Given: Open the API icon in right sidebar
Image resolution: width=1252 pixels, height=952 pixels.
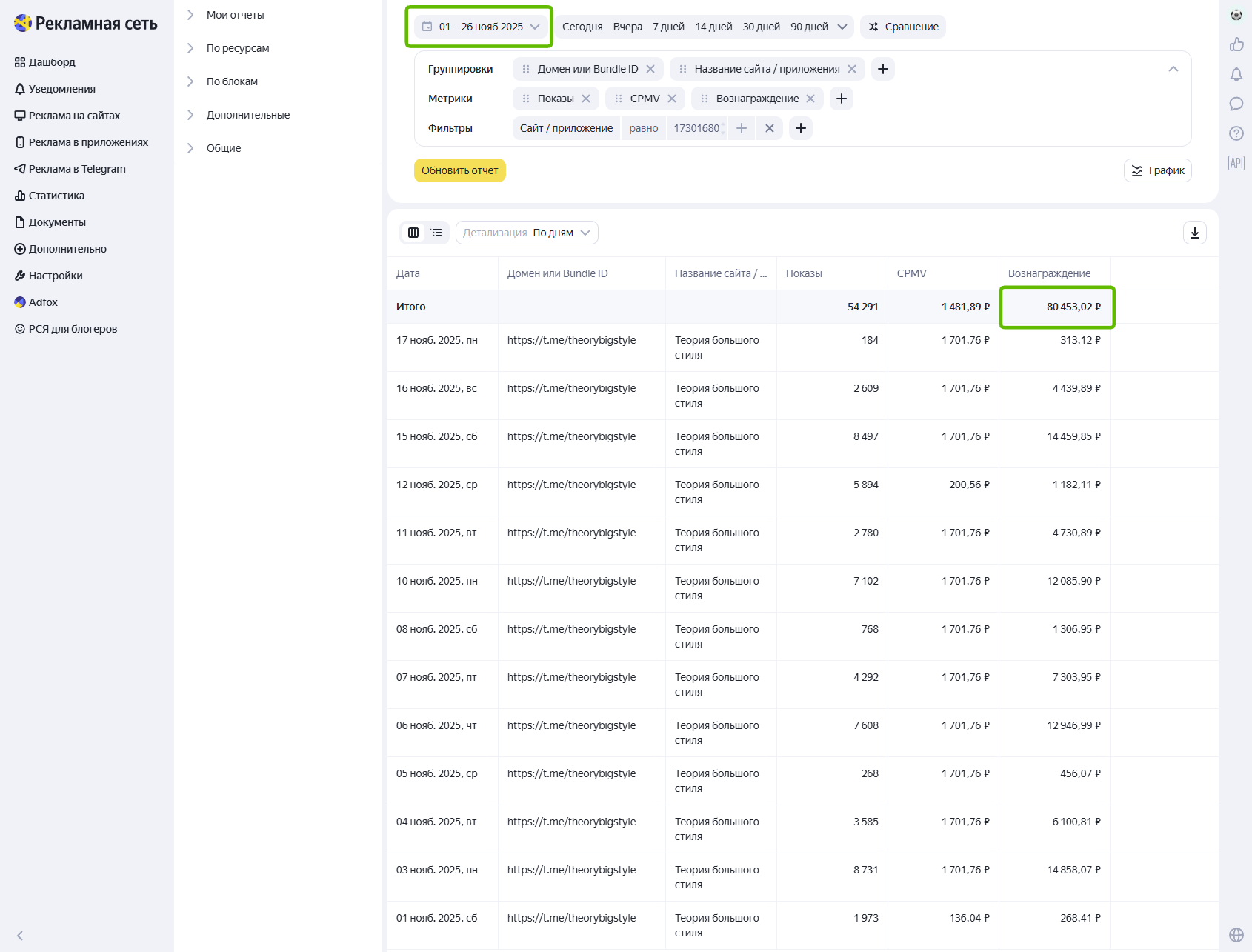Looking at the screenshot, I should [1236, 163].
